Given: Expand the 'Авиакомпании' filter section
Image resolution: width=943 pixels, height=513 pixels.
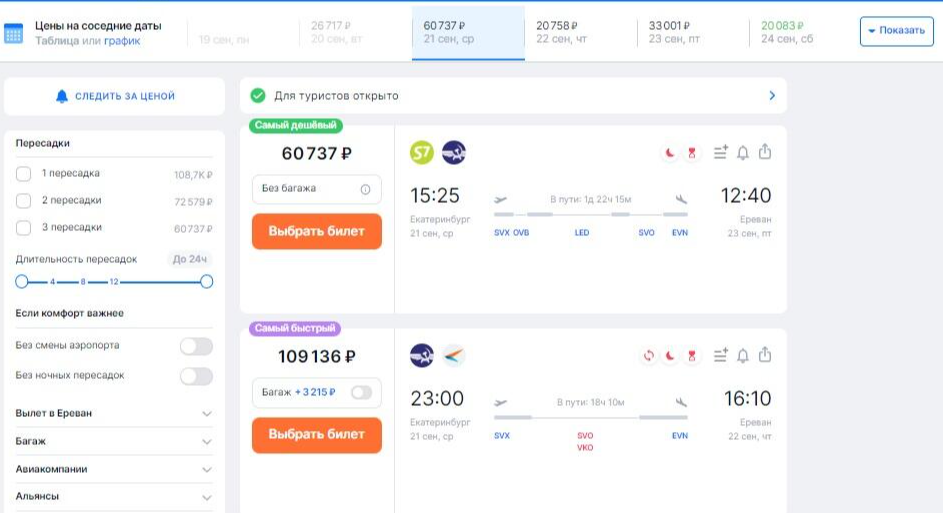Looking at the screenshot, I should [x=207, y=468].
